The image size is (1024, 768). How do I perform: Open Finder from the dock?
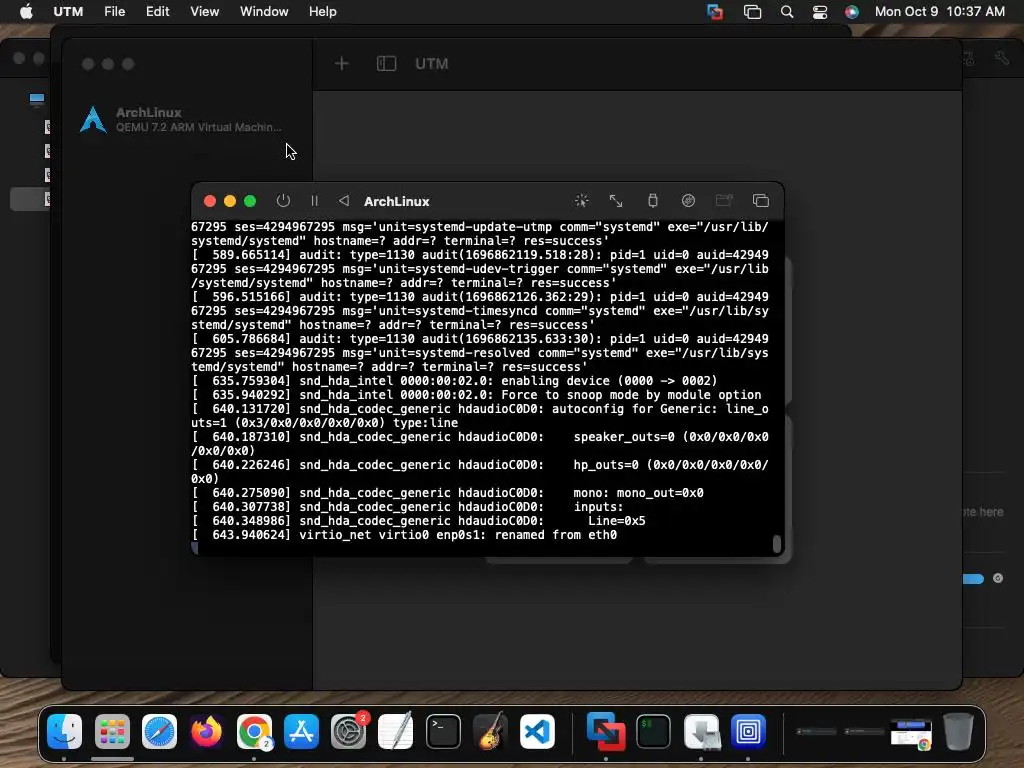pyautogui.click(x=64, y=731)
